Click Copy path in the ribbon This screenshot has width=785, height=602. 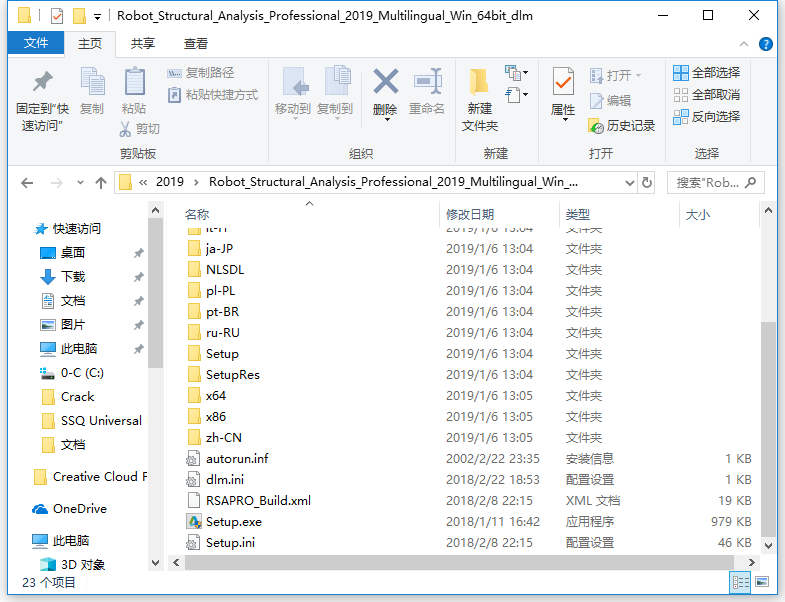[x=201, y=73]
